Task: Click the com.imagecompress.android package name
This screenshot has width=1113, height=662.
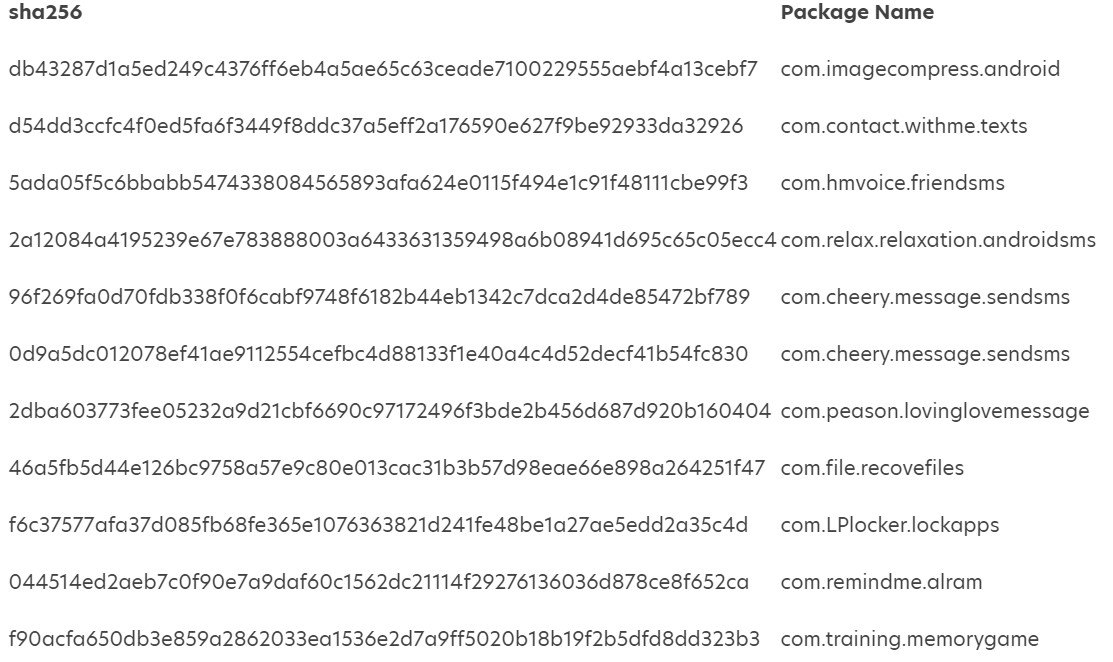Action: click(x=919, y=70)
